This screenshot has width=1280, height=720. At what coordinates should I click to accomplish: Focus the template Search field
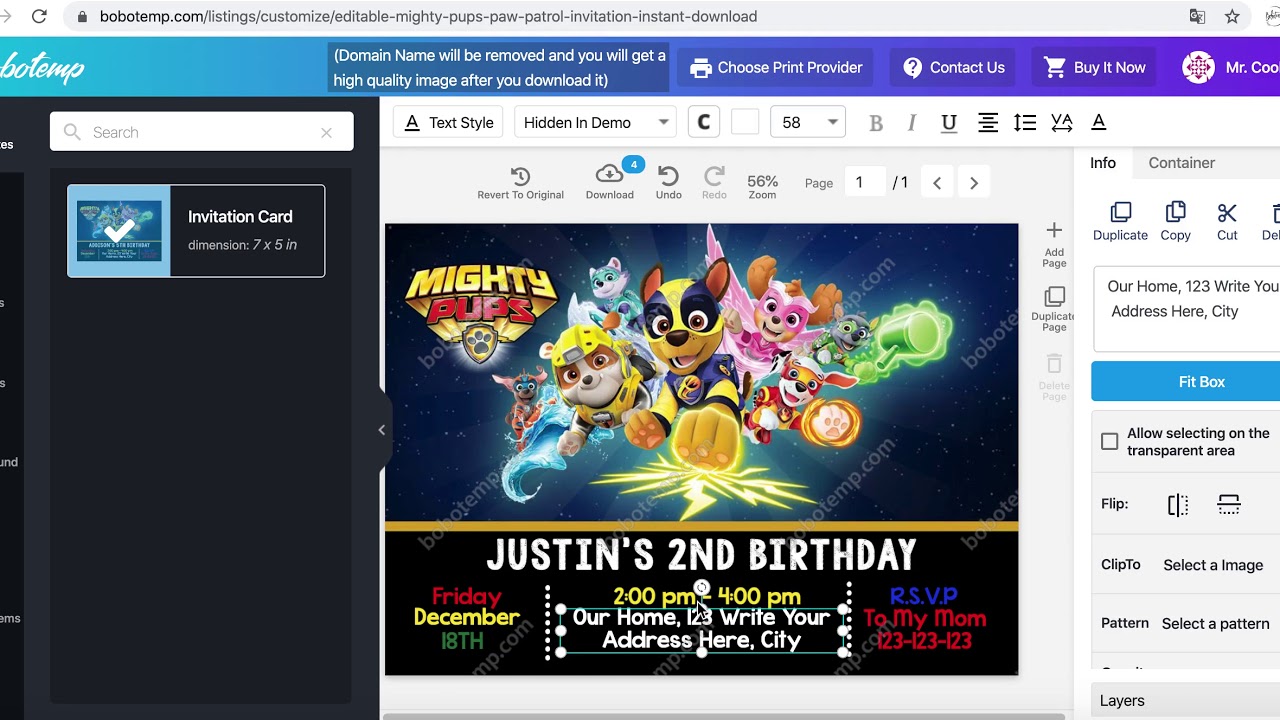(x=201, y=132)
